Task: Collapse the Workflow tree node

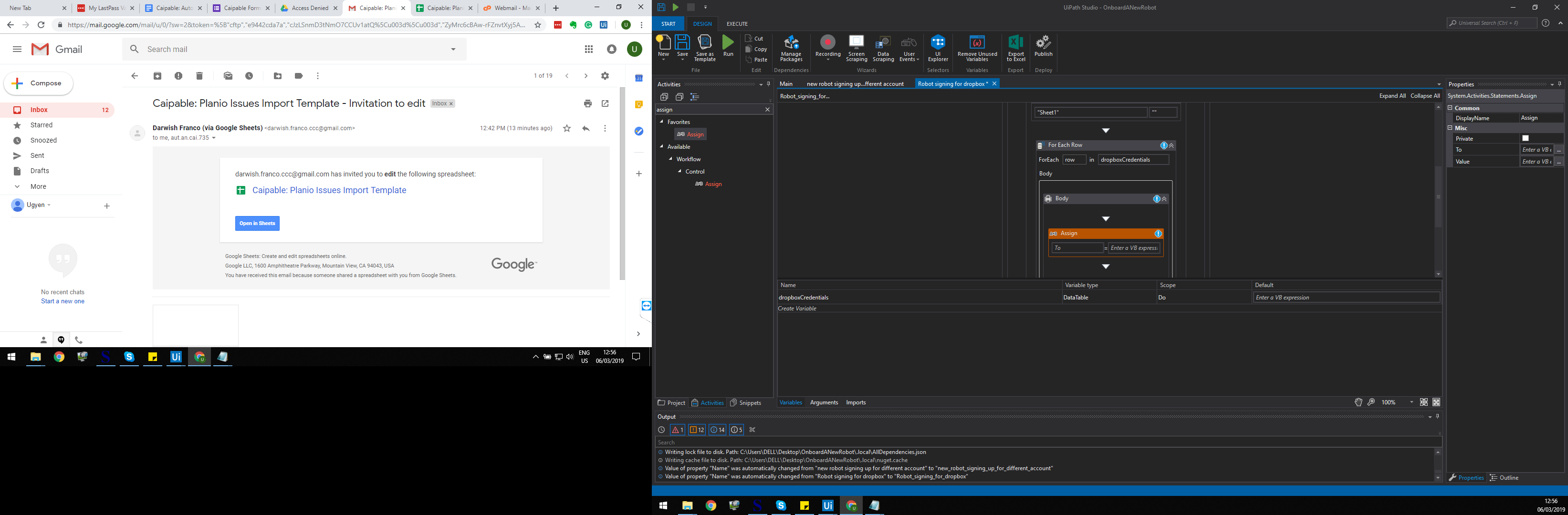Action: 671,159
